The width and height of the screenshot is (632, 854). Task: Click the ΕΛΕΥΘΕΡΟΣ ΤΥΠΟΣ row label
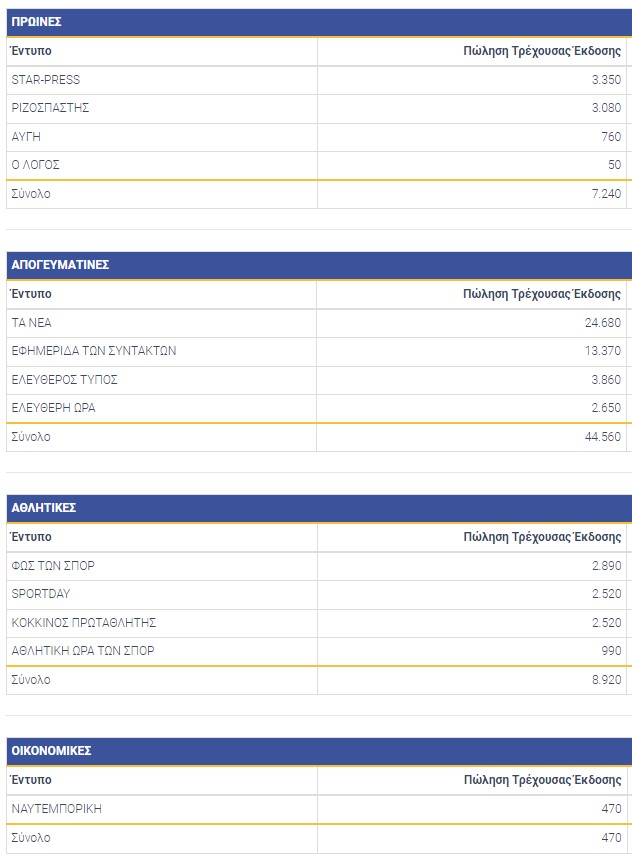[64, 380]
